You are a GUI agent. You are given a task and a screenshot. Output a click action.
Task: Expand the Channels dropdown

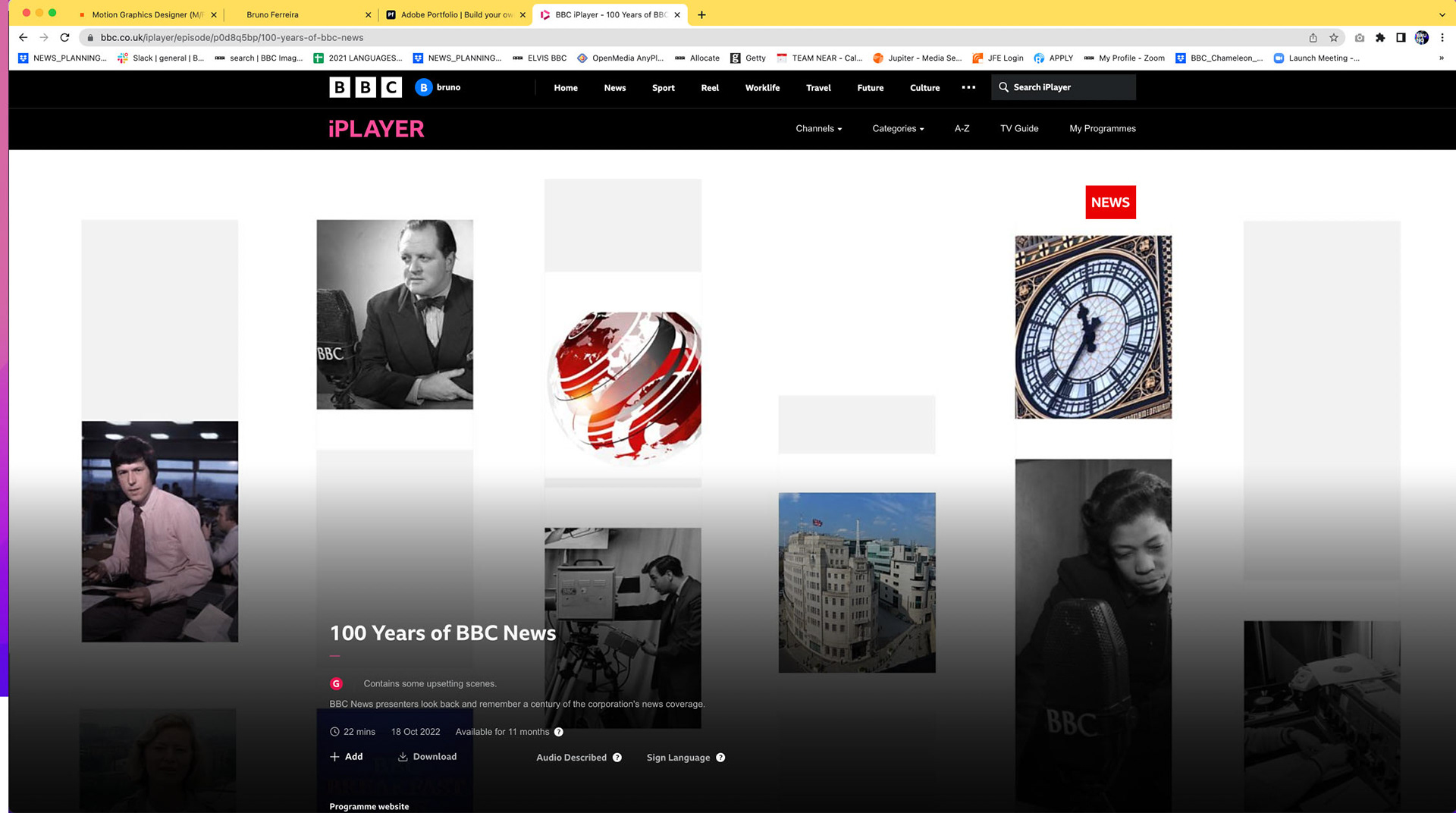818,129
